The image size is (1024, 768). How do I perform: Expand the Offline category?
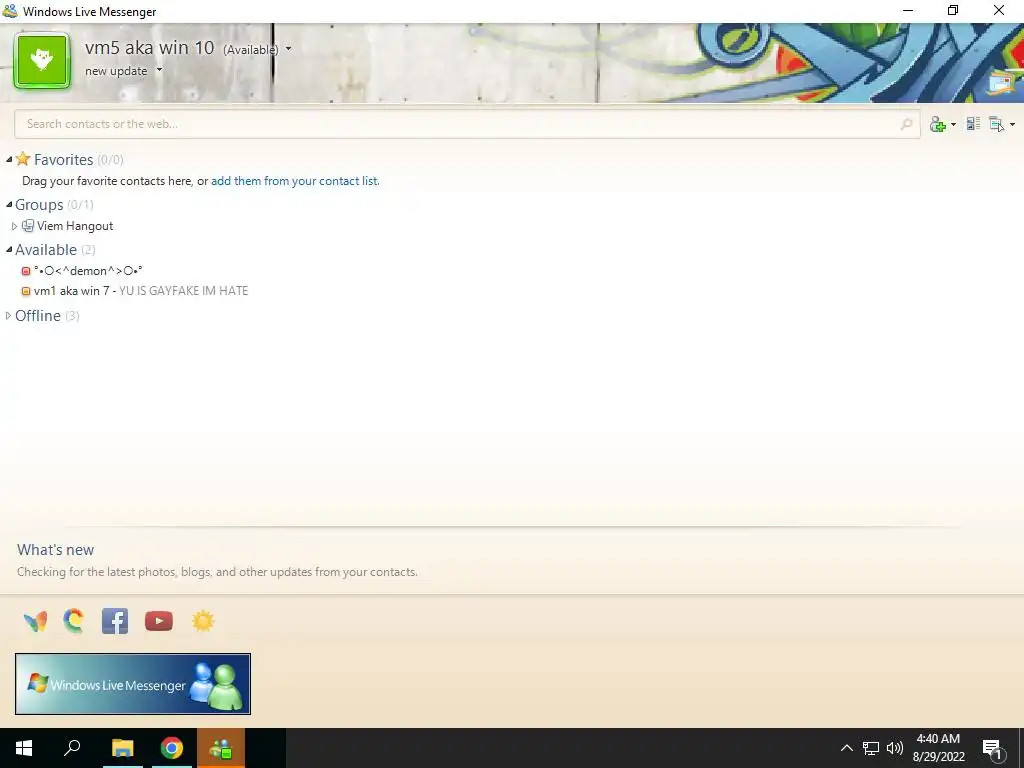[8, 315]
